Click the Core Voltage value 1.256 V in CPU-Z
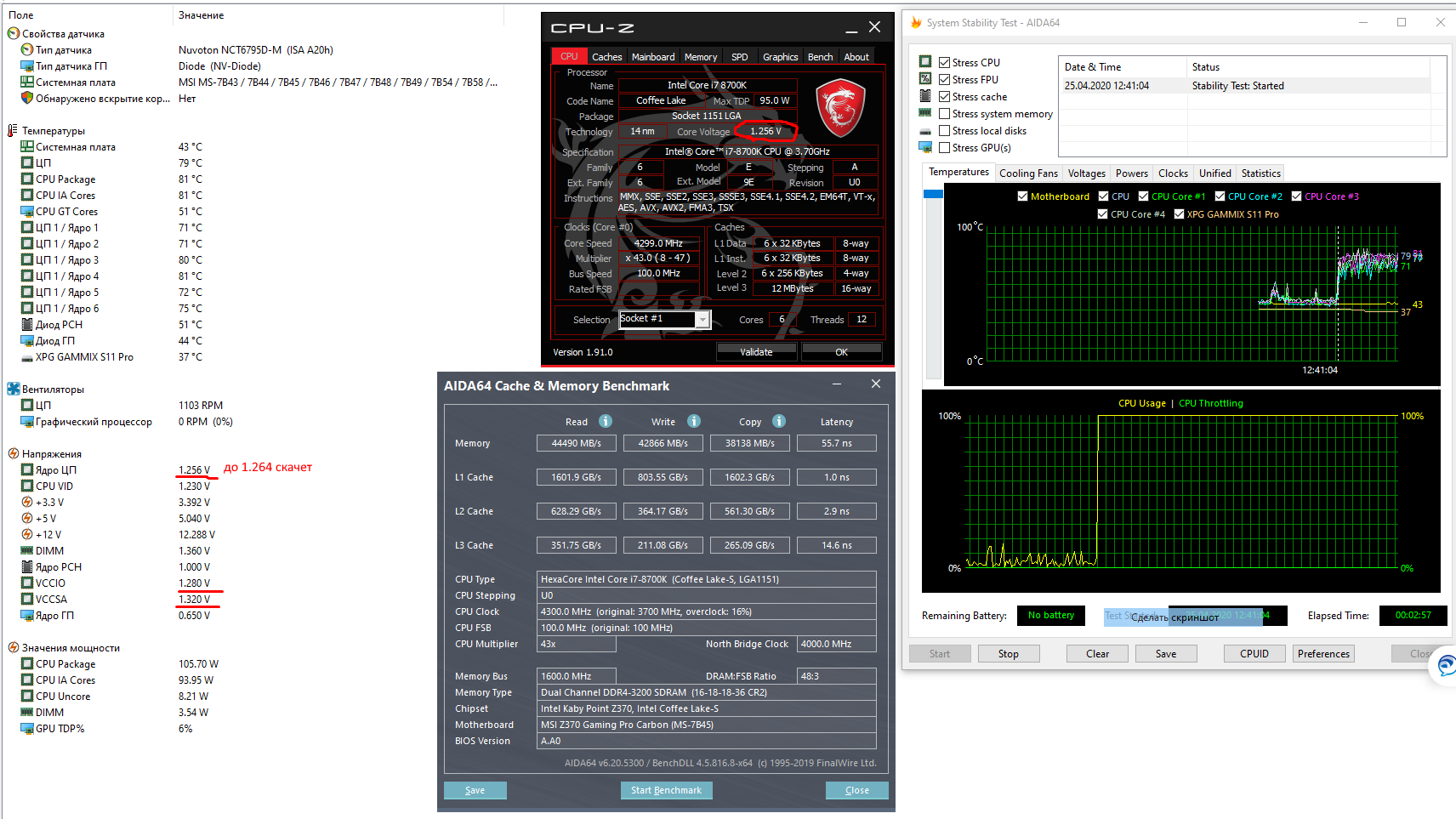This screenshot has height=819, width=1456. [x=765, y=131]
